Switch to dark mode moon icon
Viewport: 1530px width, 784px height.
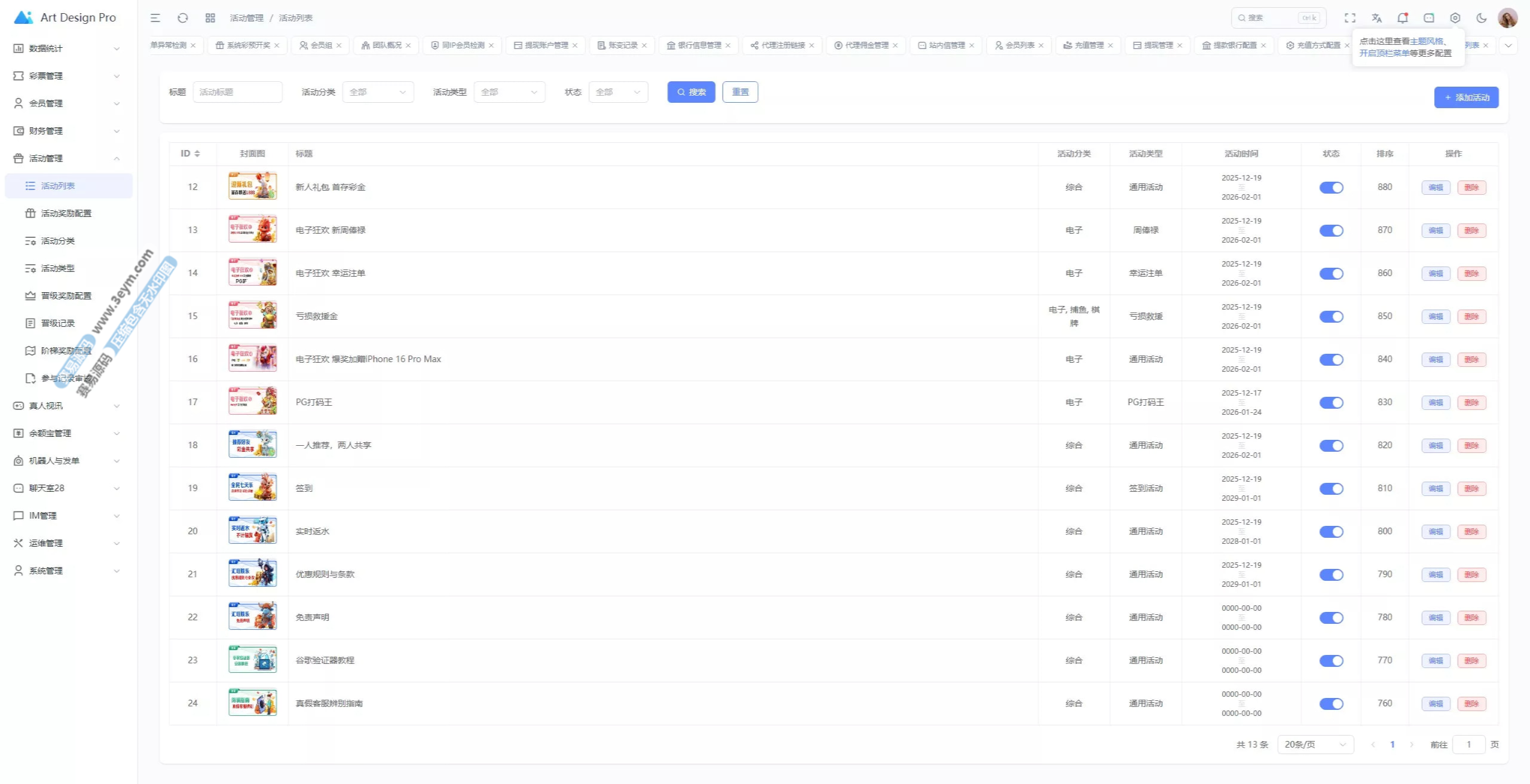(1482, 18)
